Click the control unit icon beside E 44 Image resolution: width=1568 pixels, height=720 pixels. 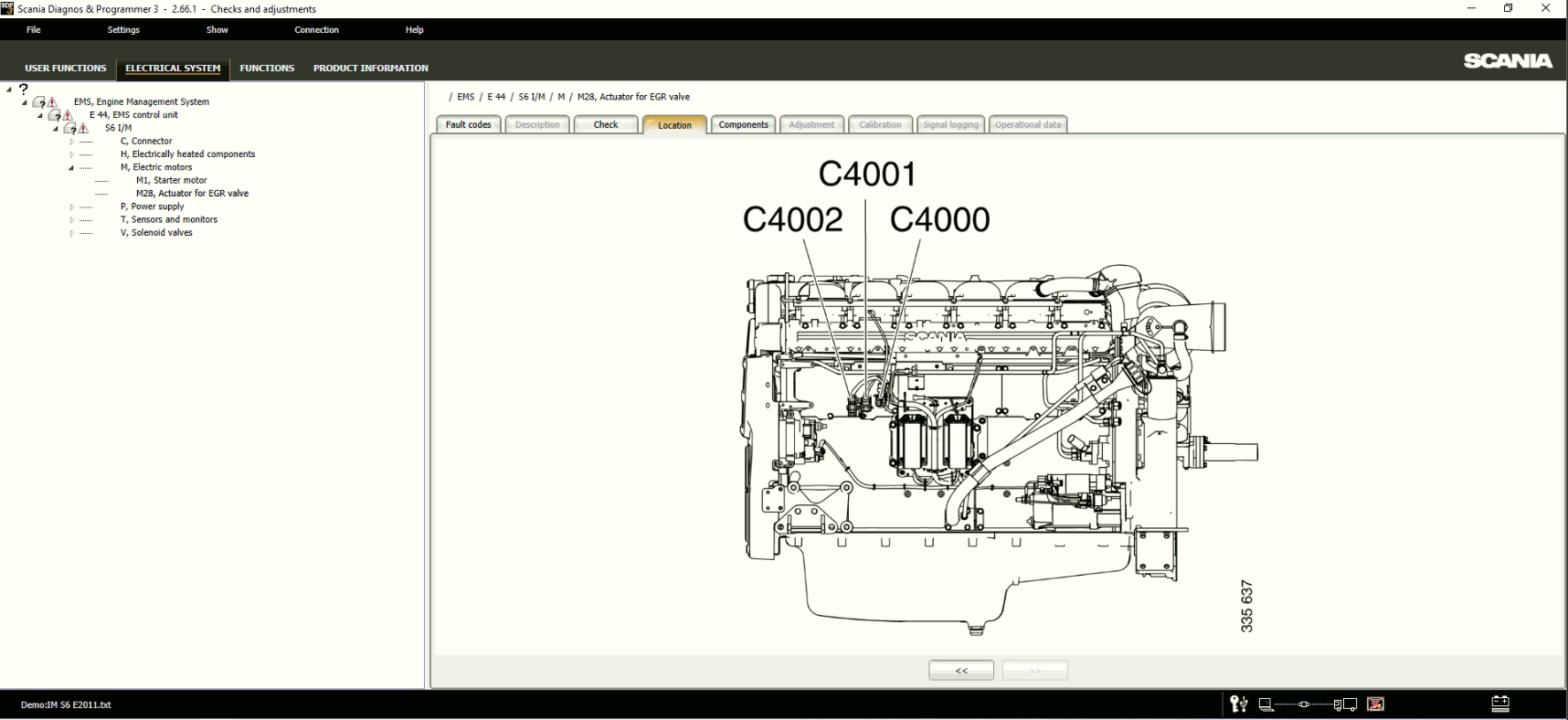(x=54, y=115)
